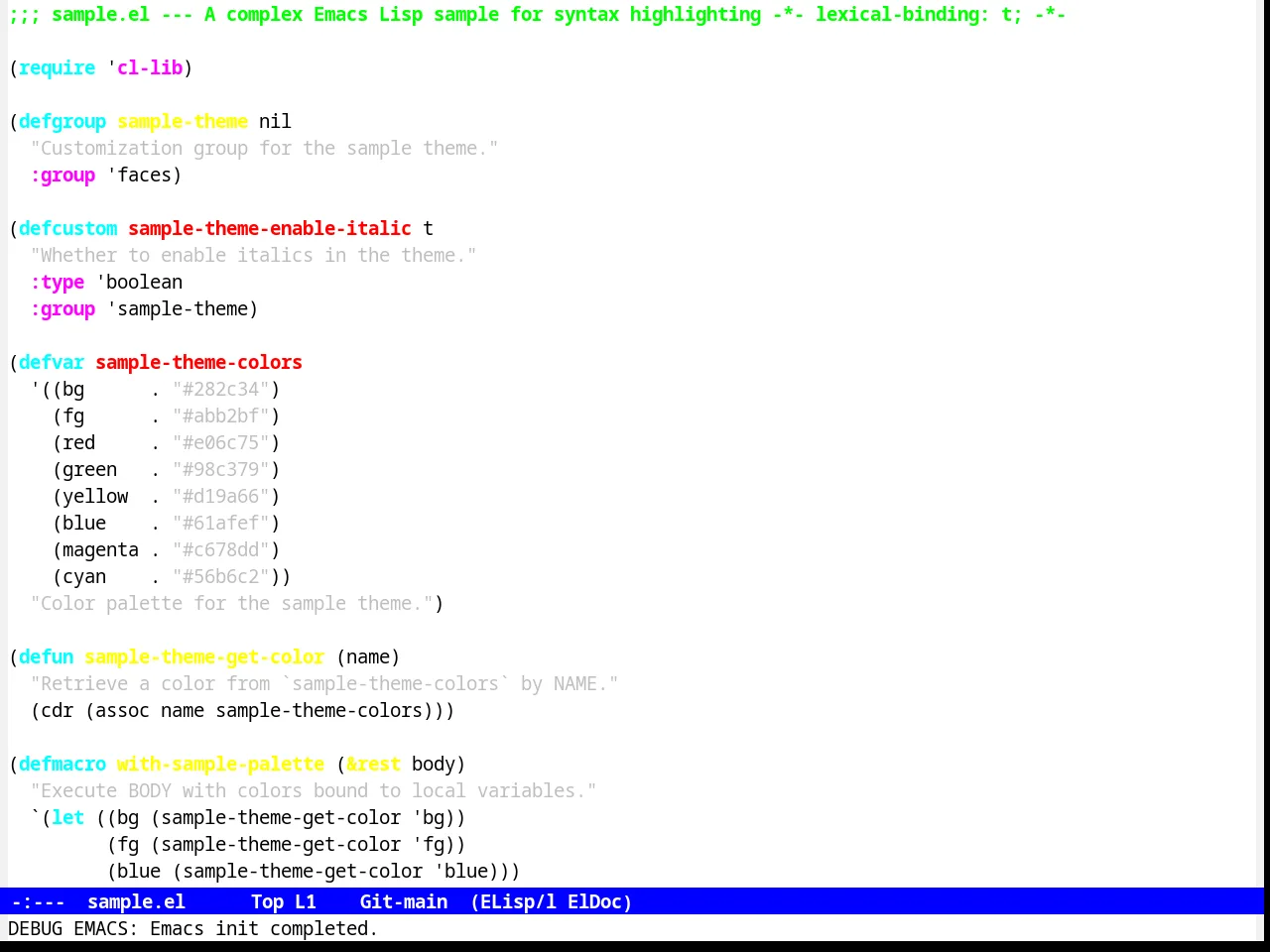This screenshot has height=952, width=1270.
Task: Click the color string "#c678dd"
Action: pos(221,549)
